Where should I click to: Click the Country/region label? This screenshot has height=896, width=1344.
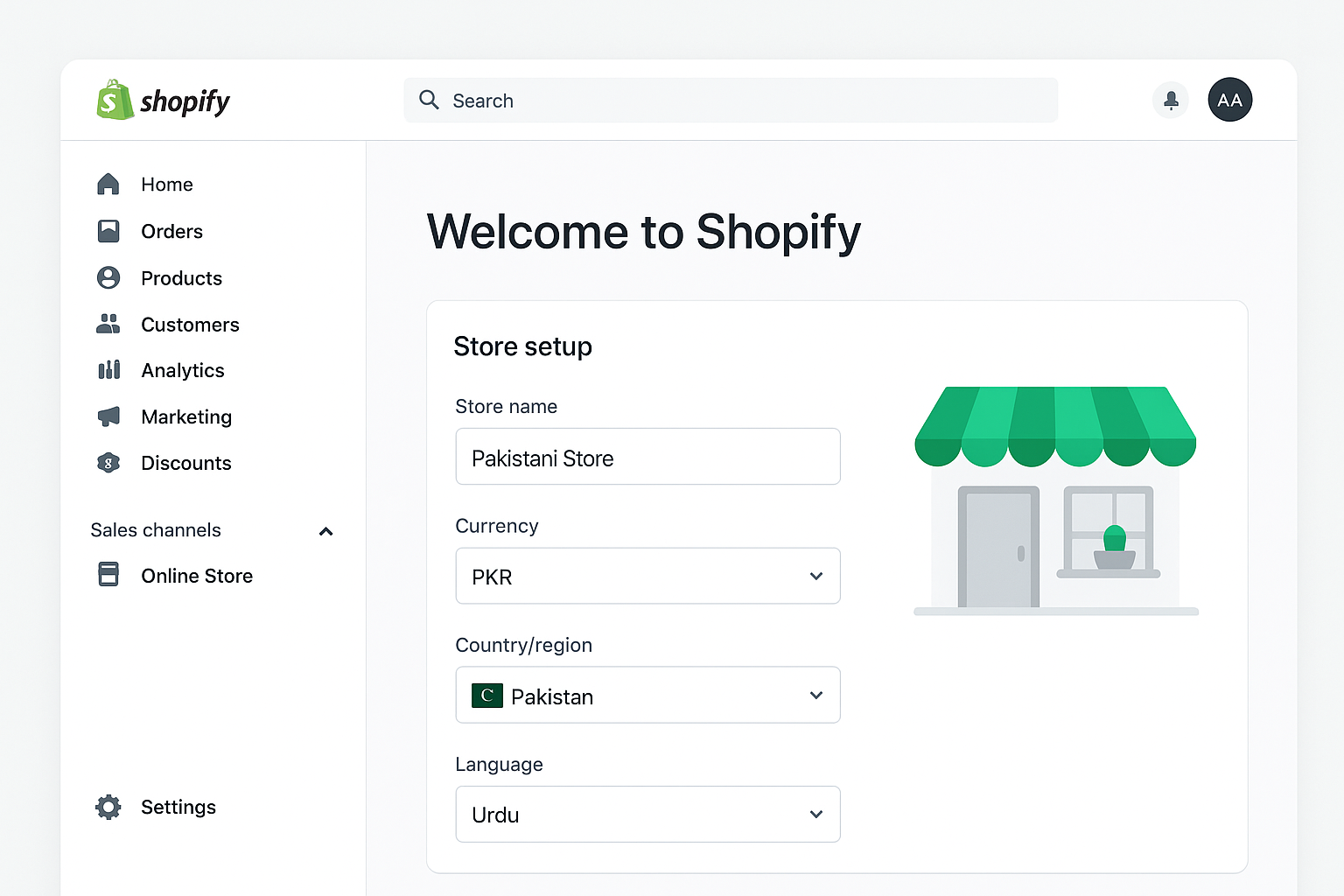[x=524, y=645]
